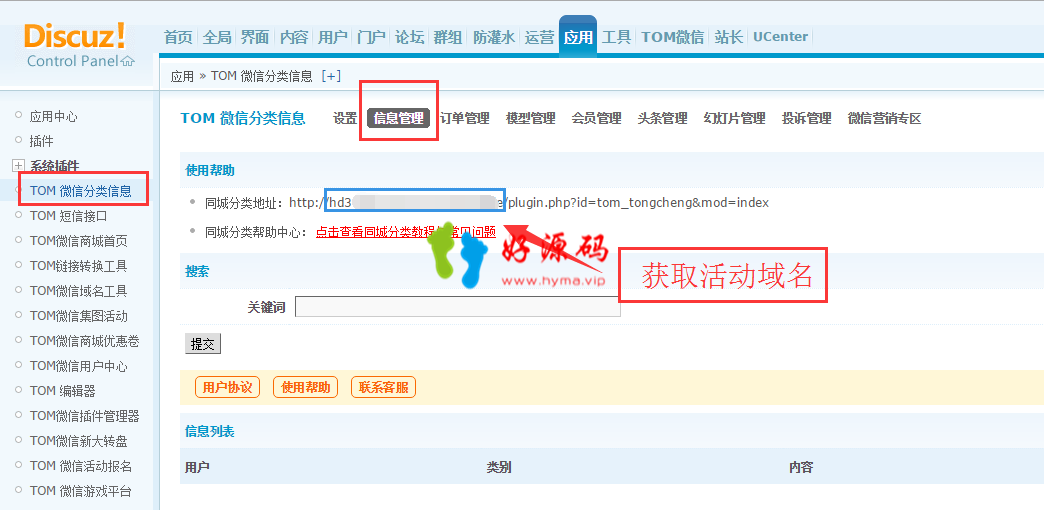
Task: Click the 同城分类地址 URL text
Action: [529, 202]
